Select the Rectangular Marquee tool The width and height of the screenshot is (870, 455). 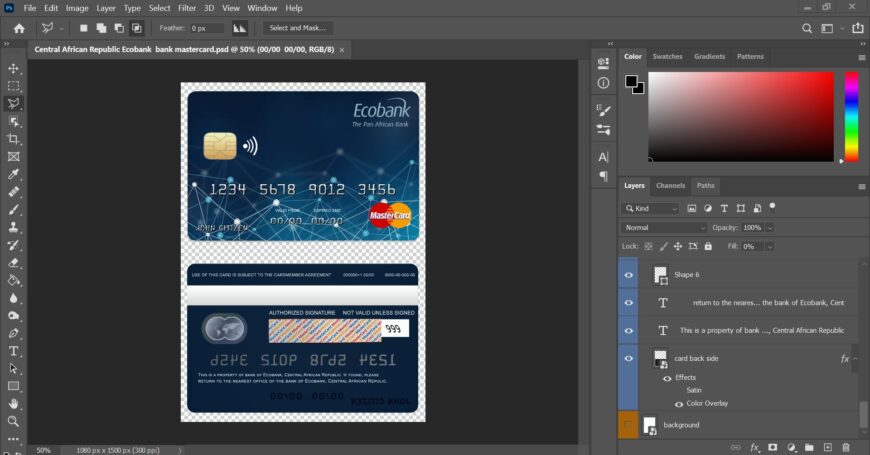(13, 86)
